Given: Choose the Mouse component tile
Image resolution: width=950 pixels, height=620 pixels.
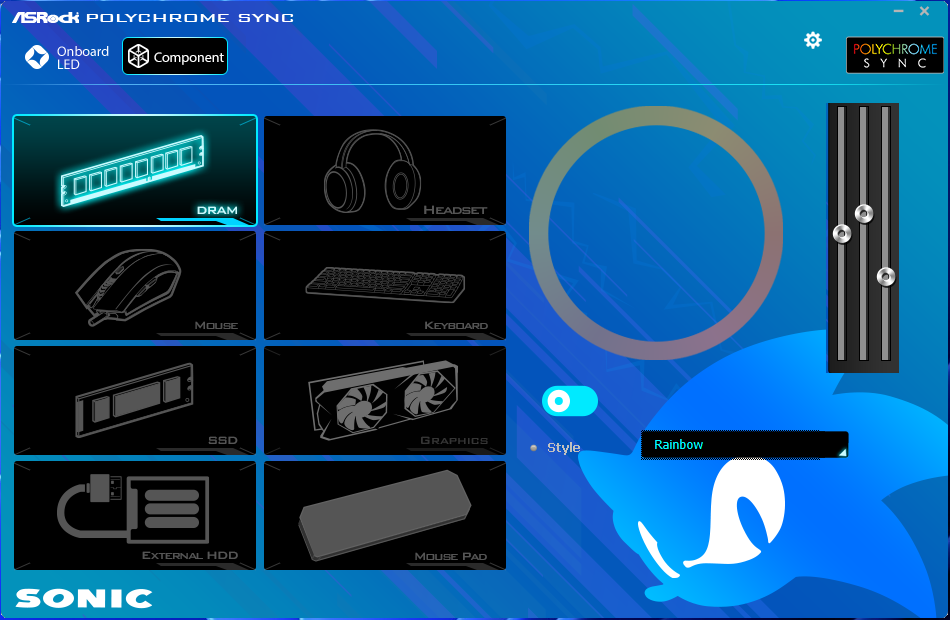Looking at the screenshot, I should (x=135, y=285).
